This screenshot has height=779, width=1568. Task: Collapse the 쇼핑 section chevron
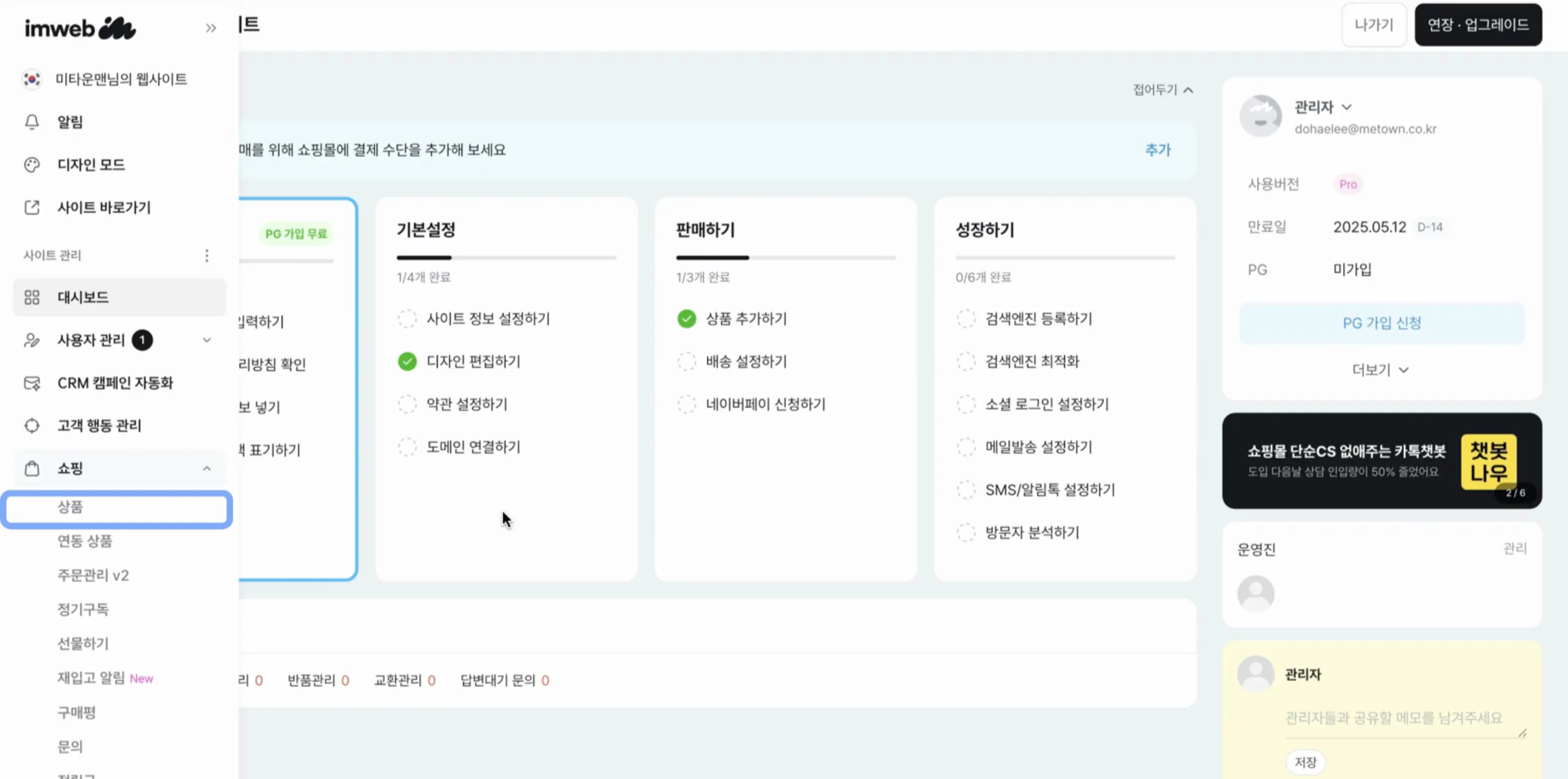[x=207, y=468]
